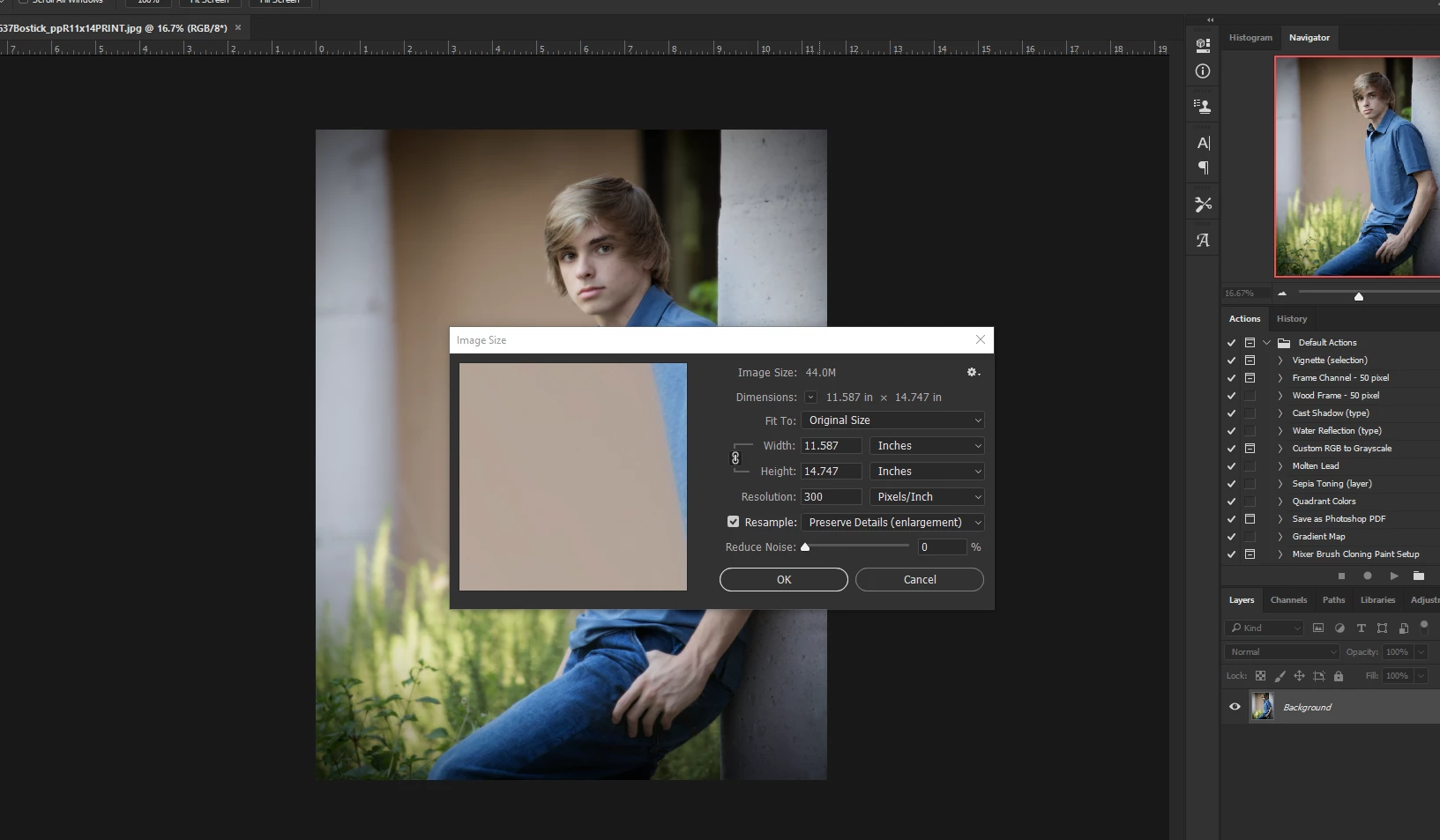
Task: Open the Fit To Original Size dropdown
Action: pos(892,420)
